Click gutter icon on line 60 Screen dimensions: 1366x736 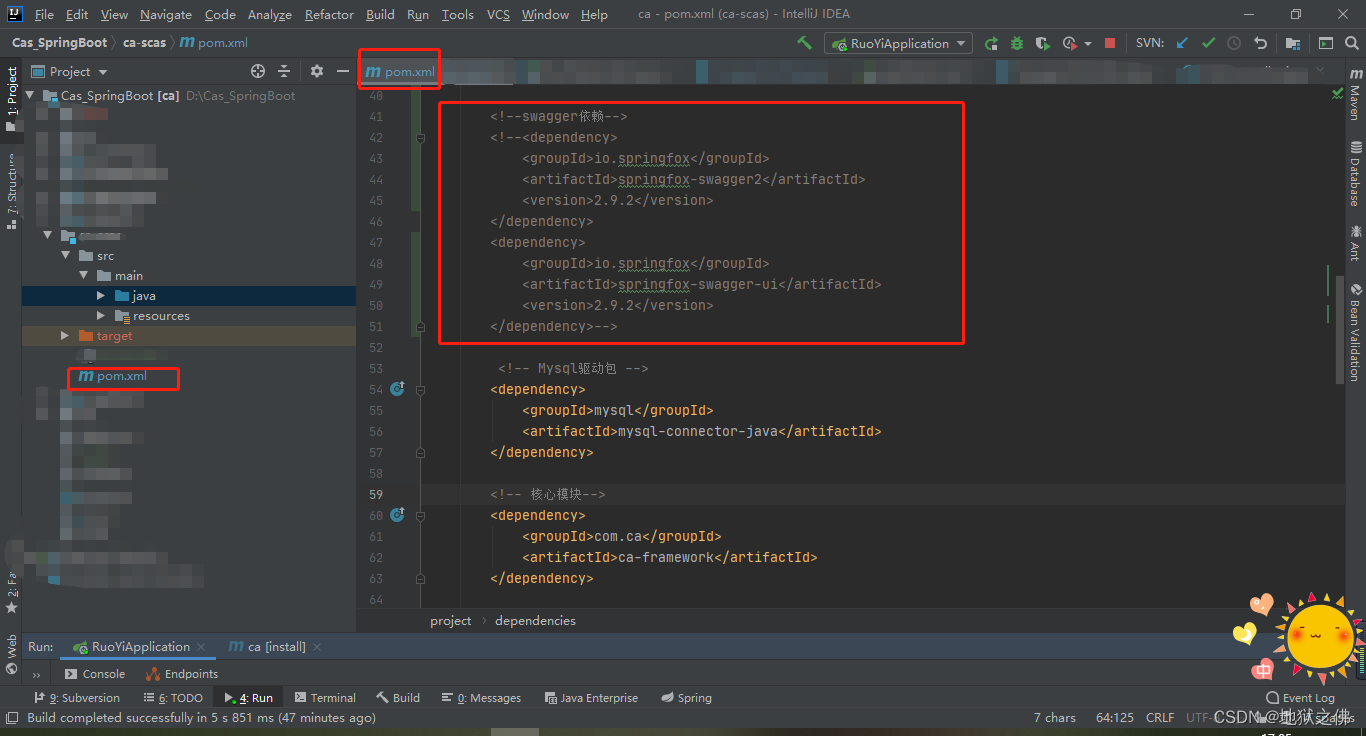[397, 515]
